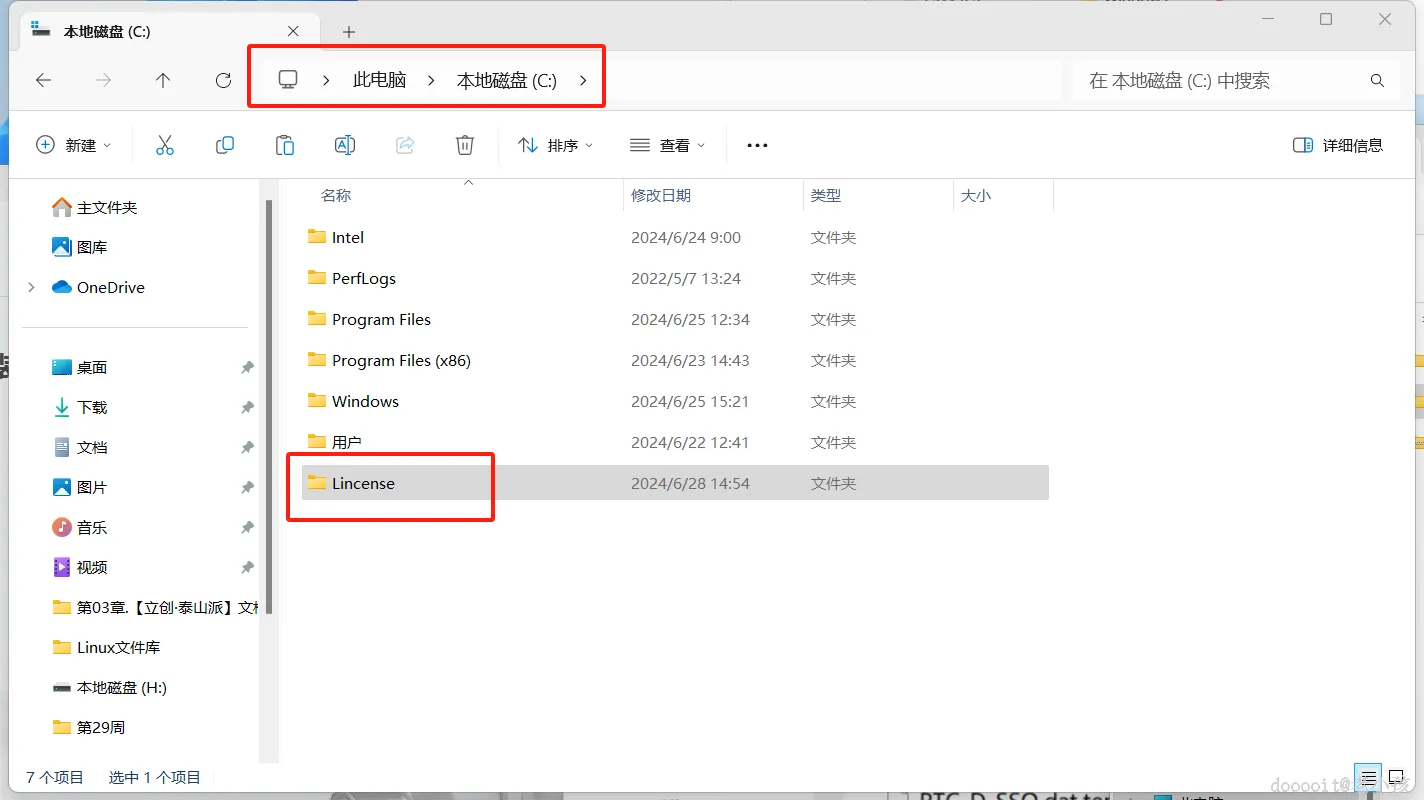
Task: Open 音乐 in the sidebar
Action: click(x=92, y=527)
